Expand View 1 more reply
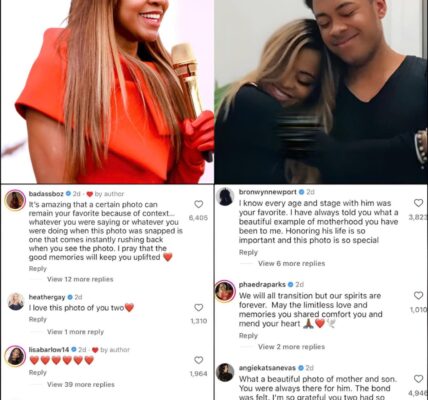 75,332
